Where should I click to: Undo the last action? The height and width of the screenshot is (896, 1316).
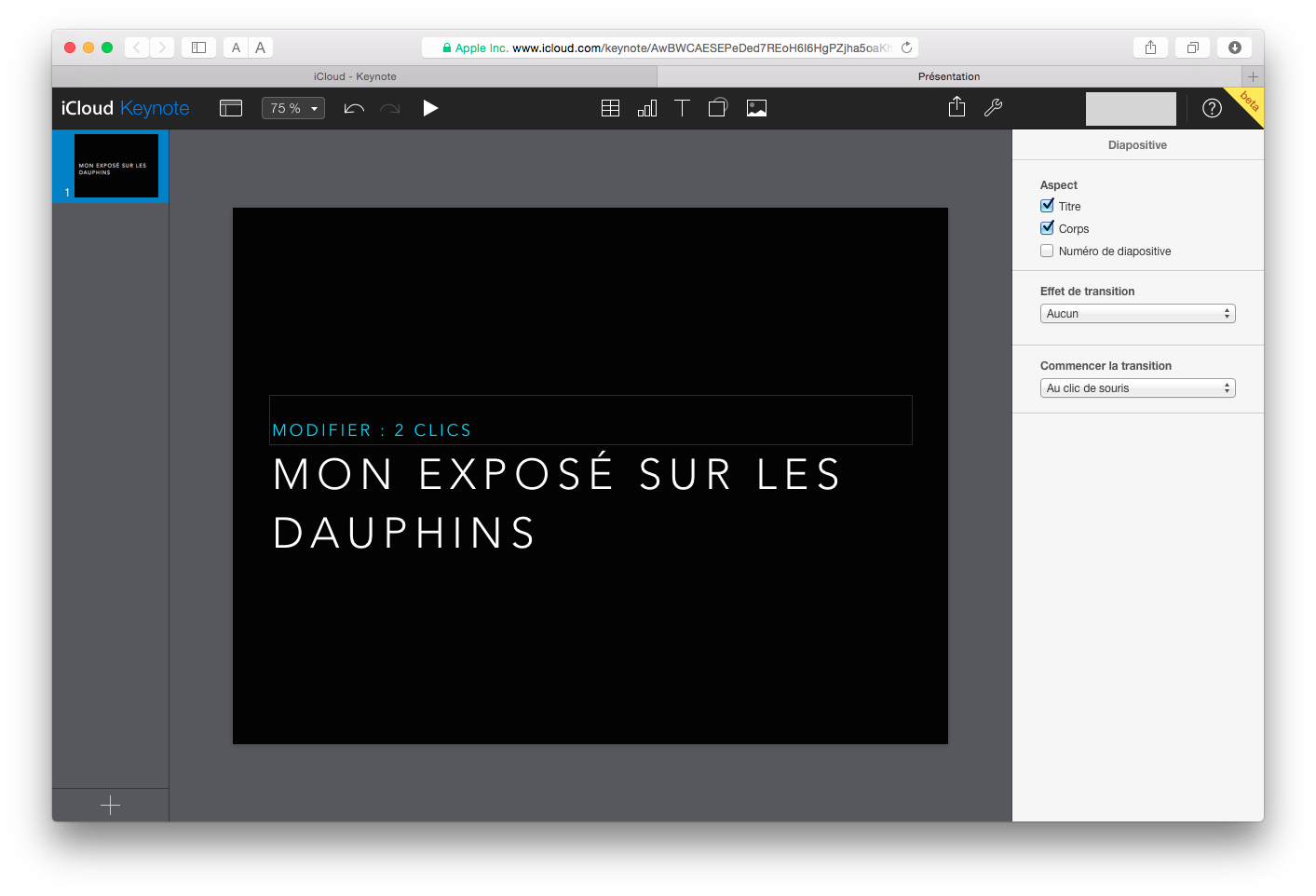354,108
